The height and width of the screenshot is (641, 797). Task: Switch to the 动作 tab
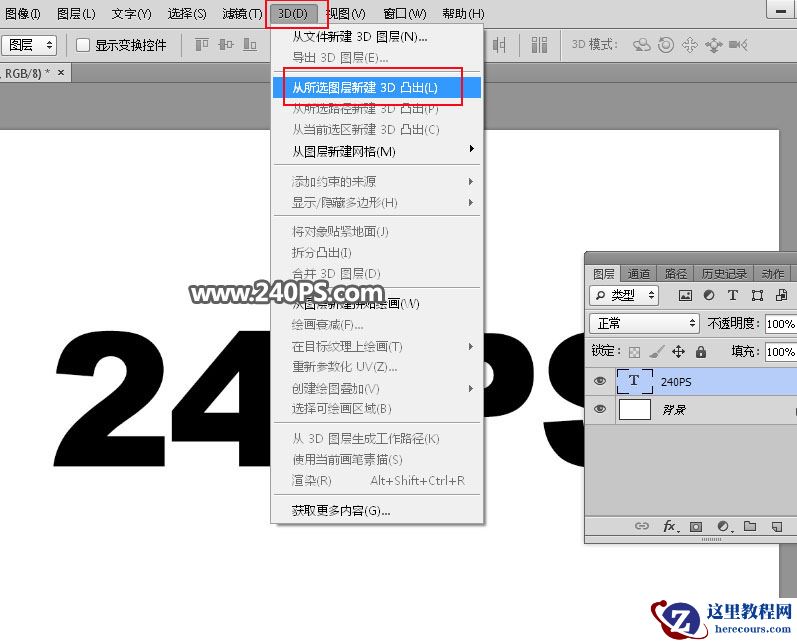(x=773, y=274)
